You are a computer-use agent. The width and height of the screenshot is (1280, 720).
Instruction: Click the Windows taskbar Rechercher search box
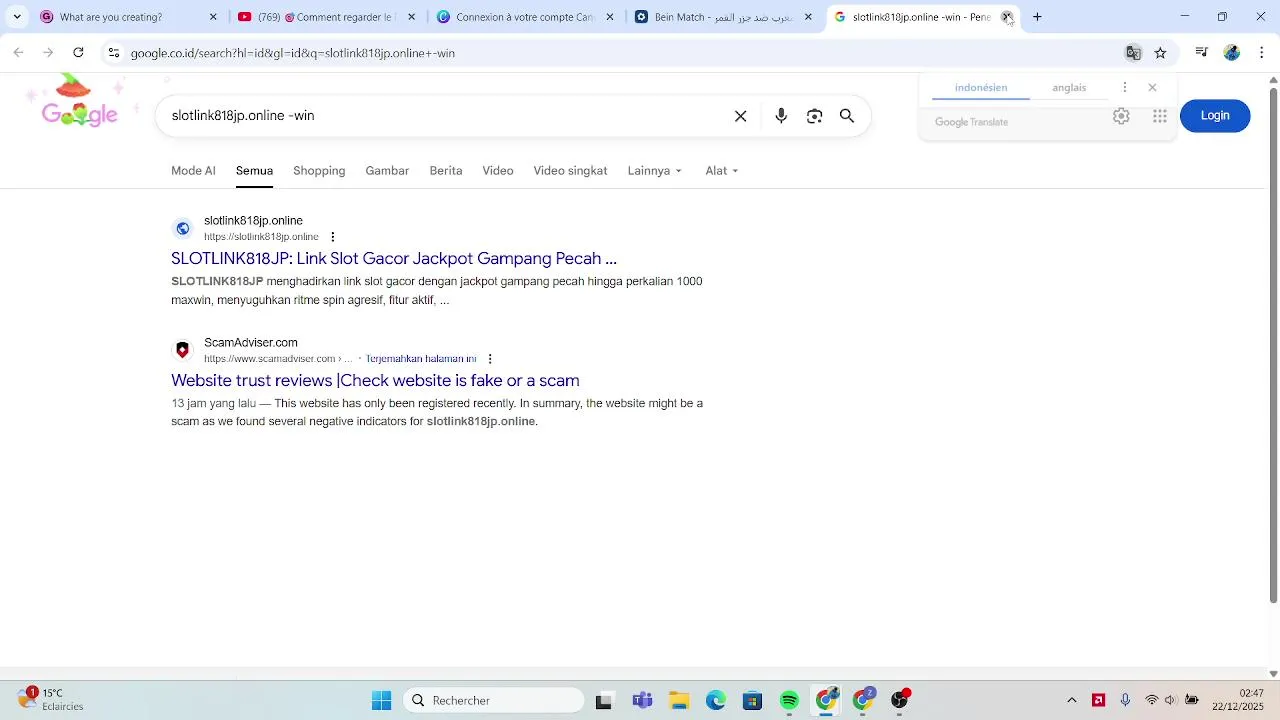click(x=494, y=701)
